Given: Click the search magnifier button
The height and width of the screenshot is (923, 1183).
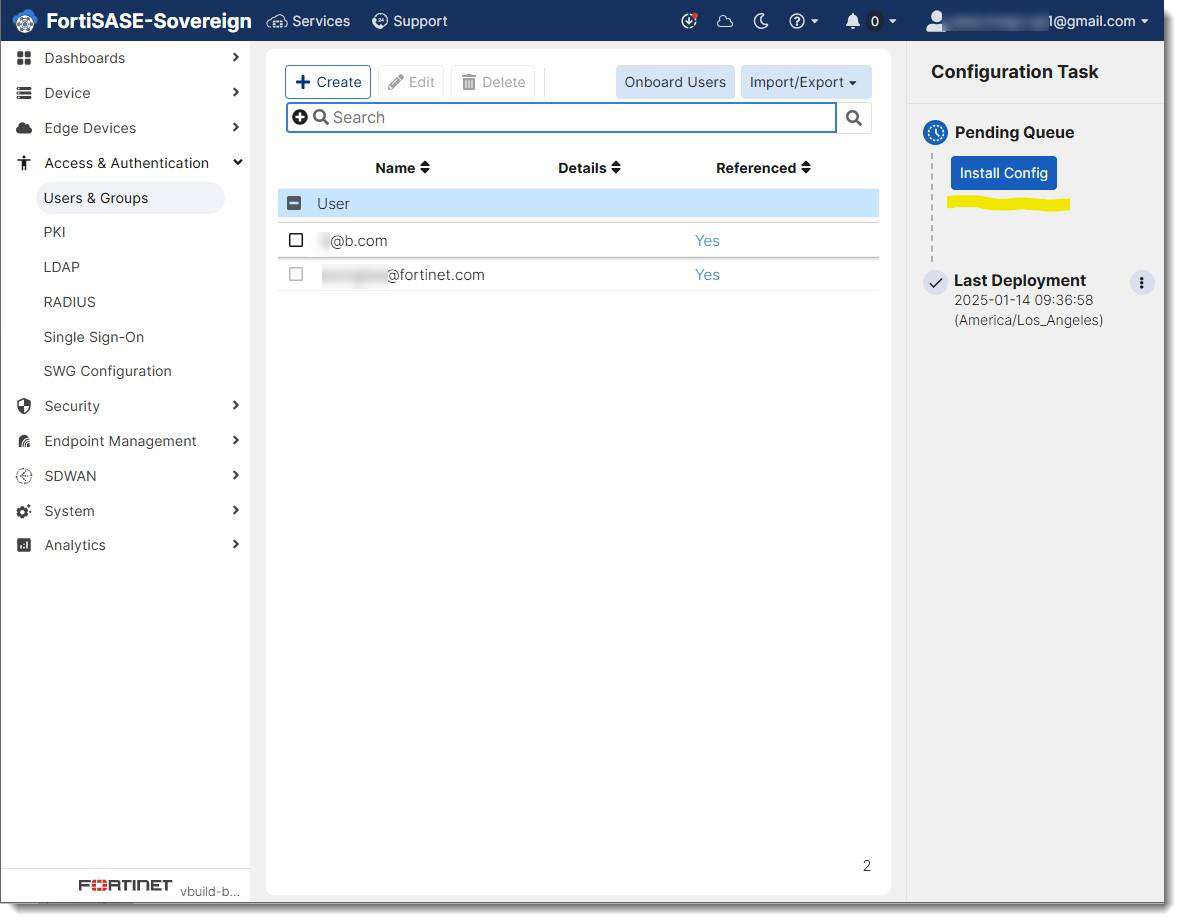Looking at the screenshot, I should (x=853, y=118).
